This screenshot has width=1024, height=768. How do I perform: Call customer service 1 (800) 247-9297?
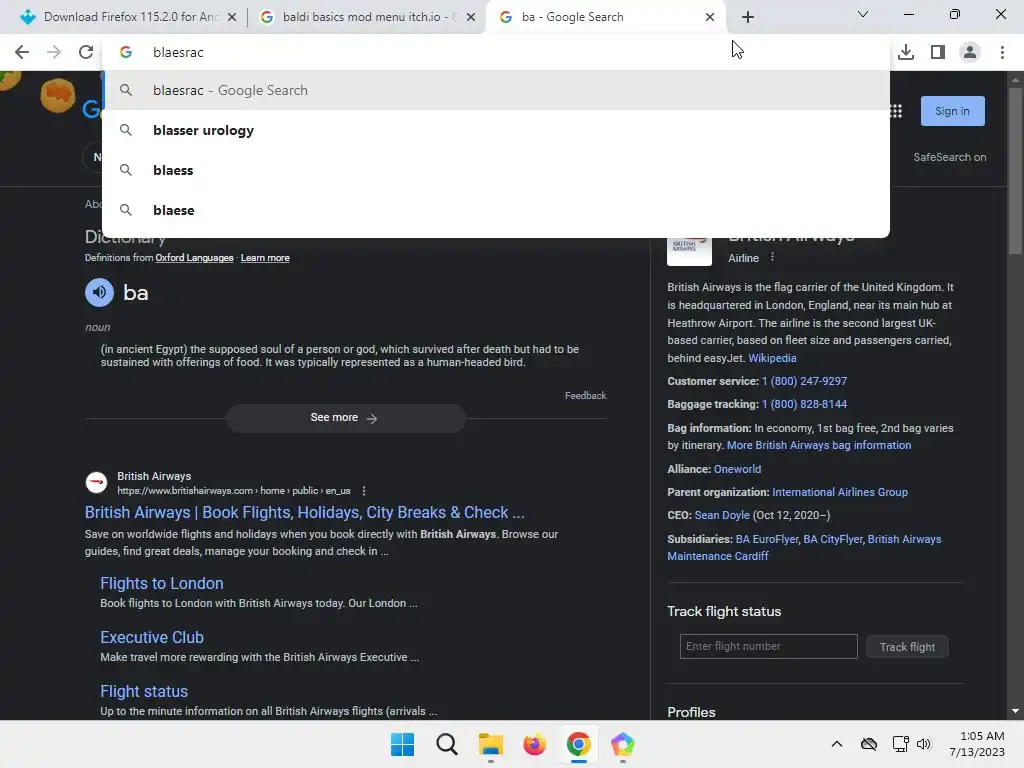click(804, 381)
